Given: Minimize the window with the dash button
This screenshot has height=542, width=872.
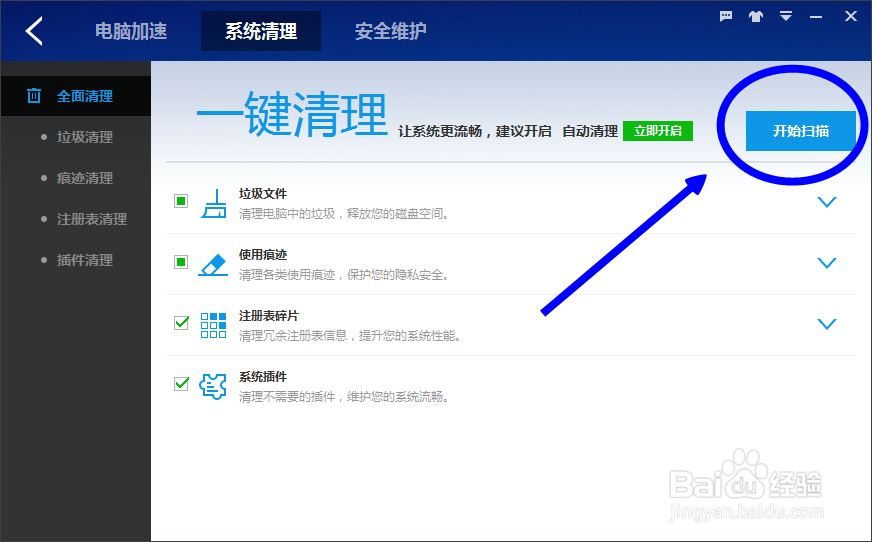Looking at the screenshot, I should [x=816, y=17].
